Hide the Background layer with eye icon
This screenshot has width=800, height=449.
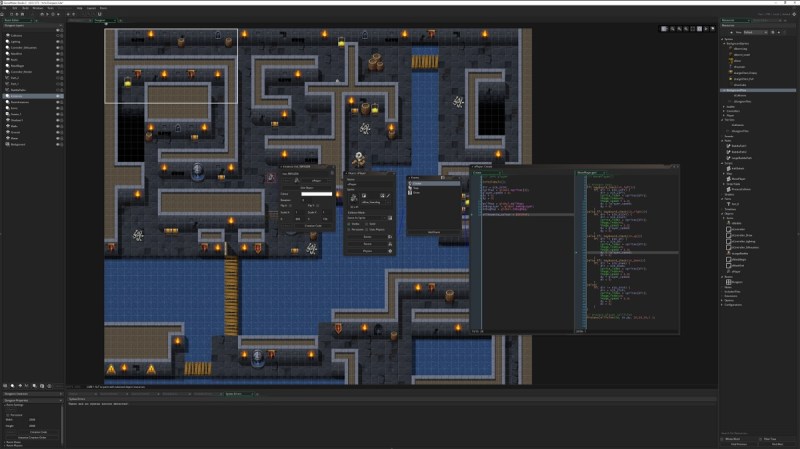click(59, 144)
